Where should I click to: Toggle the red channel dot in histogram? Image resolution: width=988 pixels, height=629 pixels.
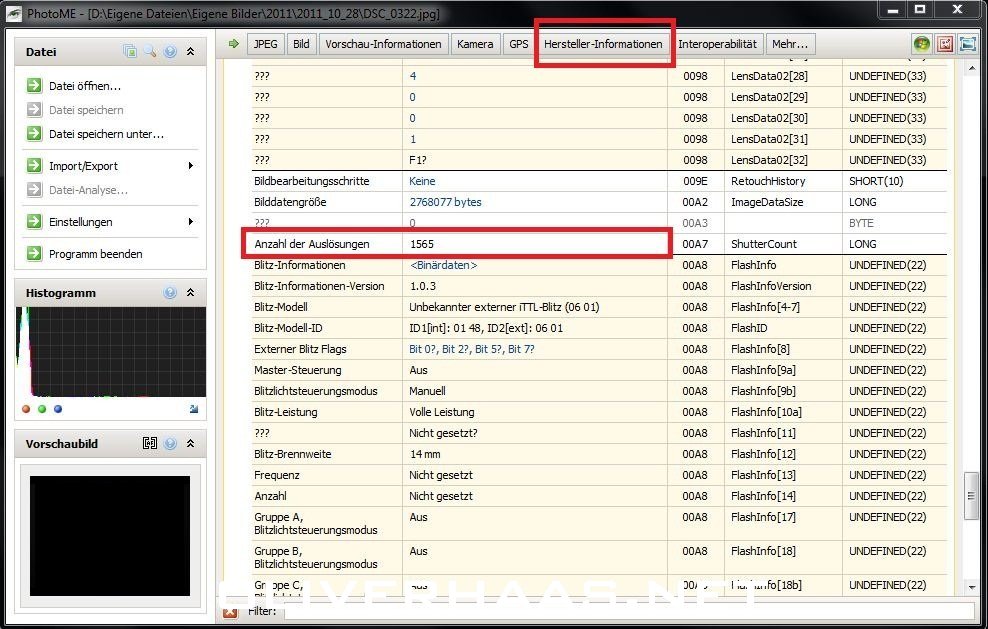[x=26, y=409]
